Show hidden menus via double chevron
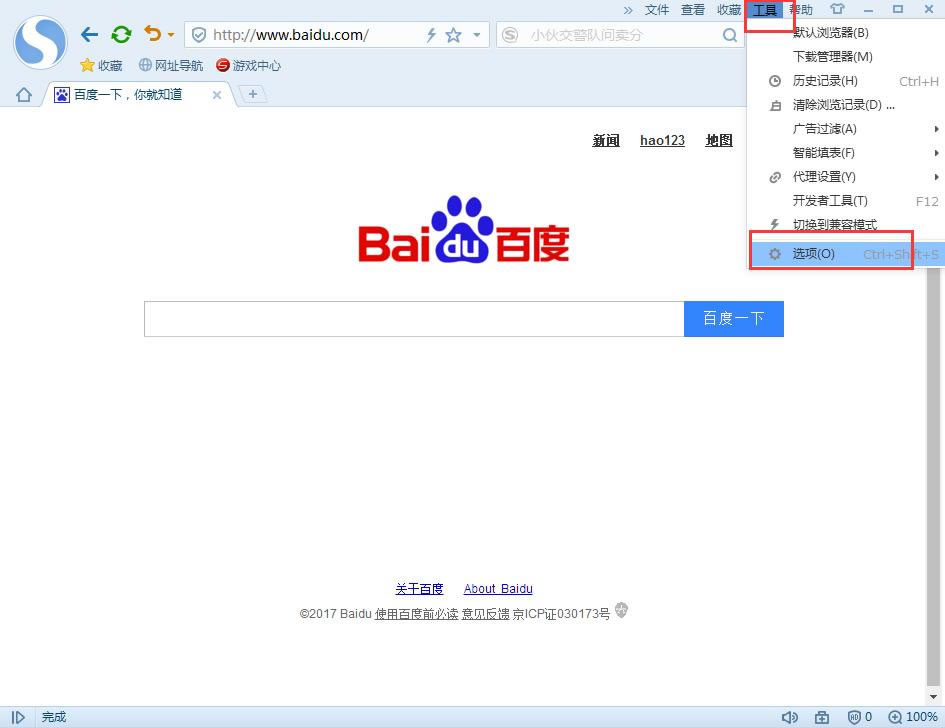 click(x=628, y=10)
